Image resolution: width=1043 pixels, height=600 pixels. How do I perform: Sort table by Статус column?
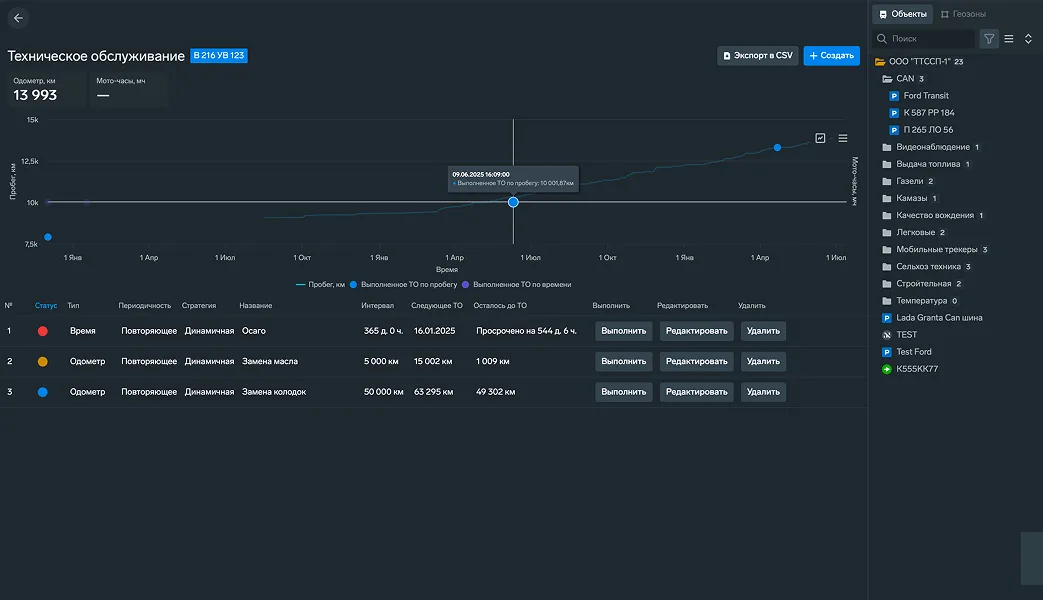tap(46, 306)
